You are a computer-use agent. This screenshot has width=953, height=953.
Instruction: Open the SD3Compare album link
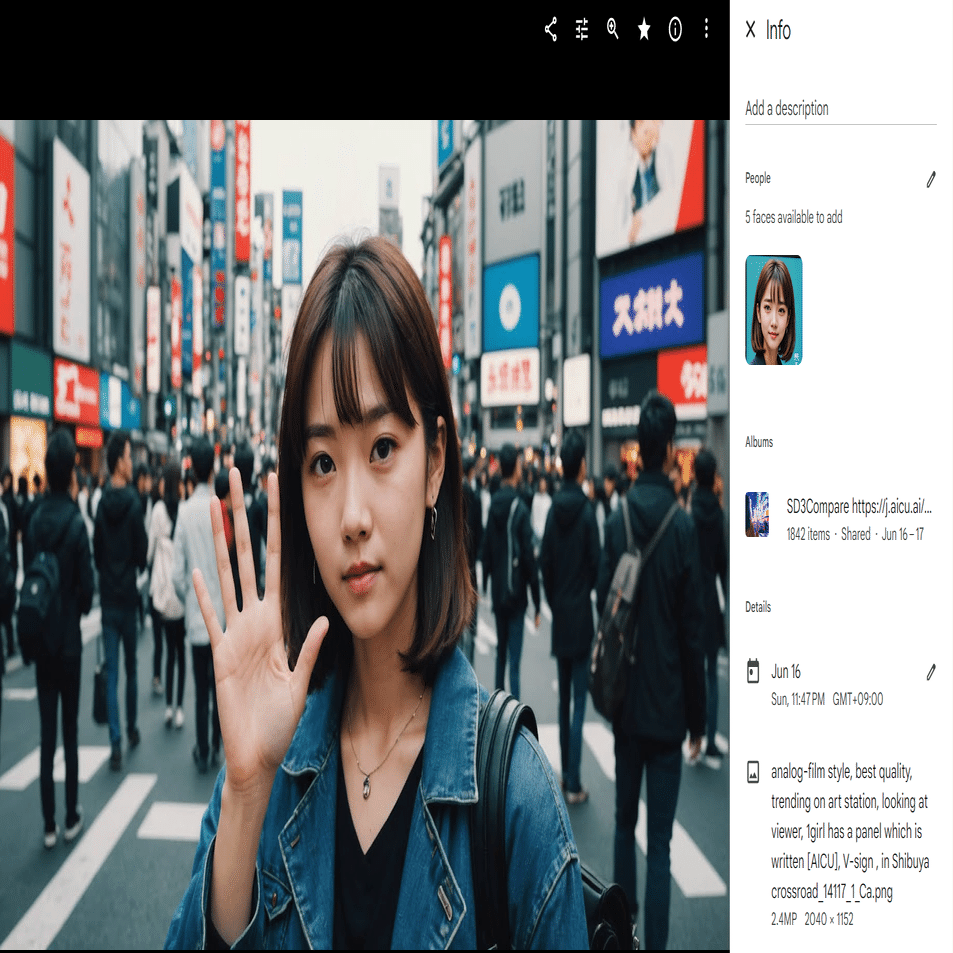pyautogui.click(x=859, y=506)
